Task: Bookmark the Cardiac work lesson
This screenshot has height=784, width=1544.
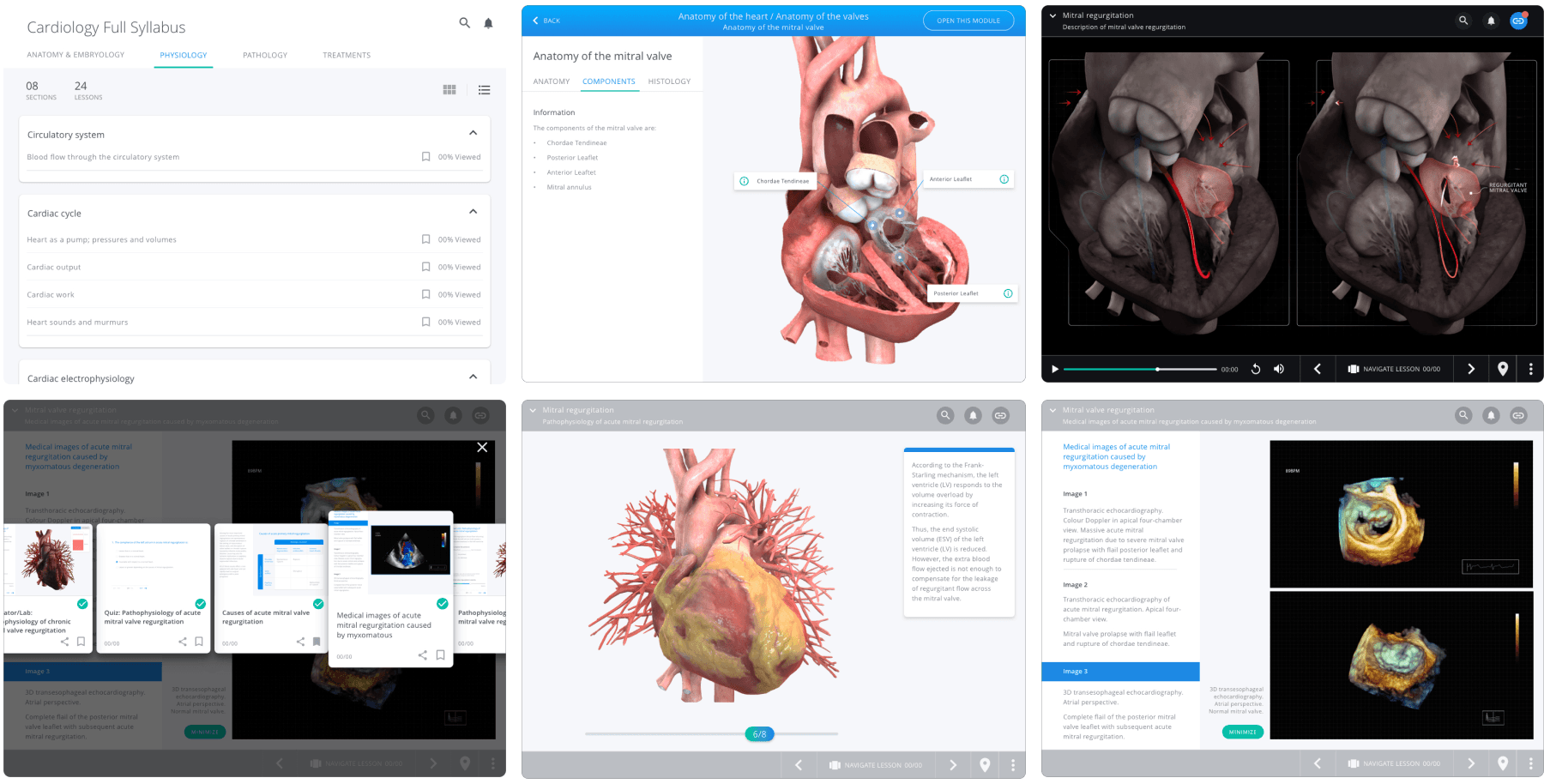Action: pos(426,294)
